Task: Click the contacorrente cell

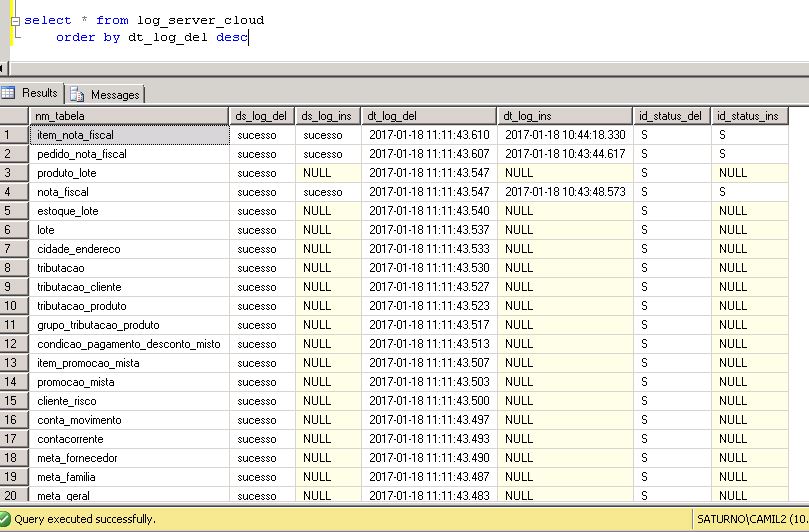Action: pyautogui.click(x=129, y=439)
